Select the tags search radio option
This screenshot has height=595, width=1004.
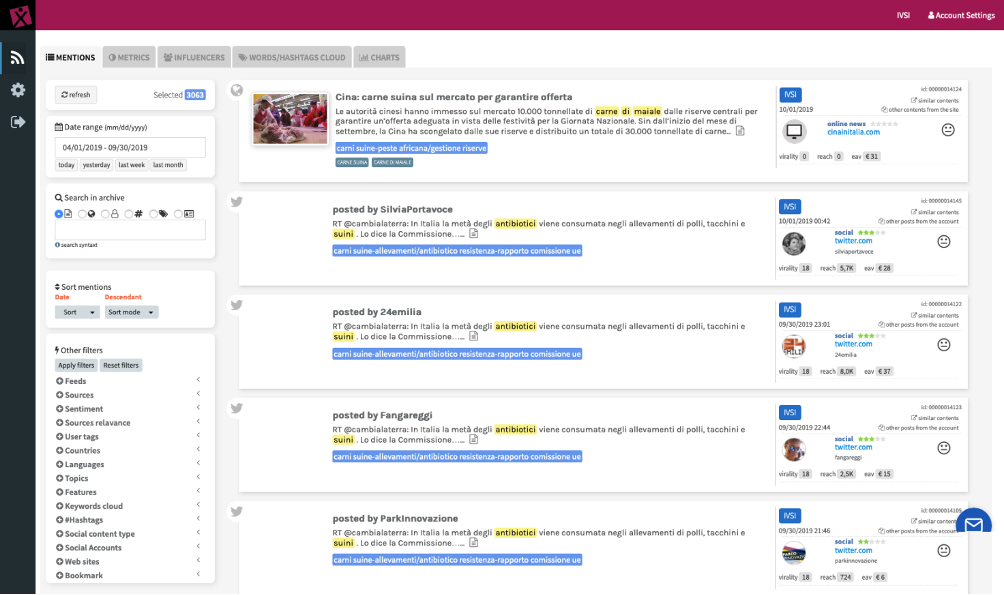pos(154,214)
